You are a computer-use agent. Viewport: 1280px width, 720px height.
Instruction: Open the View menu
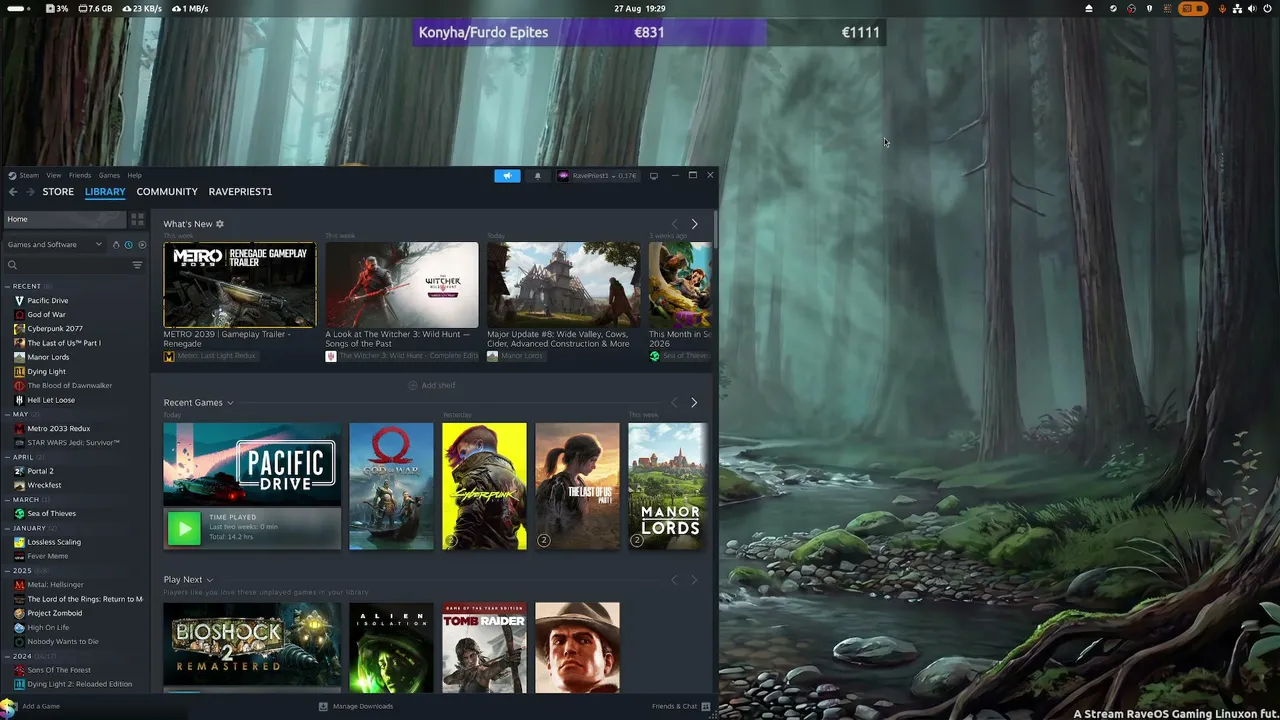click(54, 176)
